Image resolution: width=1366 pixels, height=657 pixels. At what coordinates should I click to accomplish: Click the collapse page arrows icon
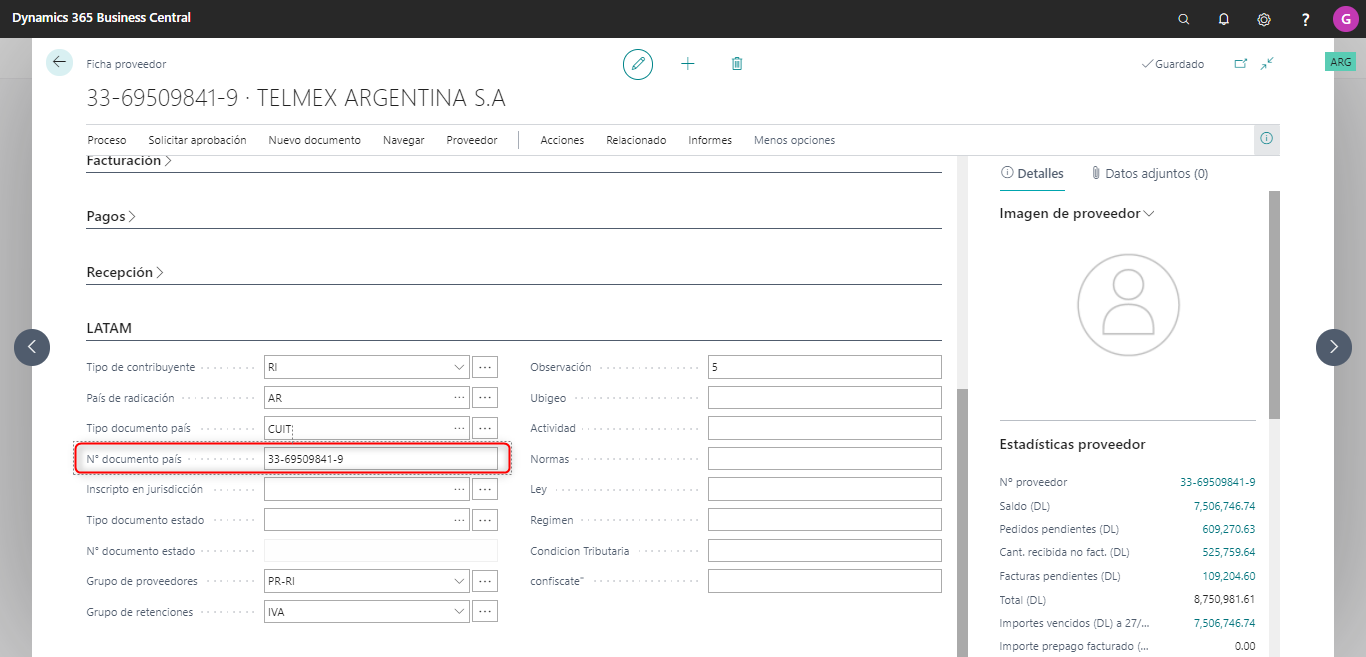click(x=1267, y=63)
